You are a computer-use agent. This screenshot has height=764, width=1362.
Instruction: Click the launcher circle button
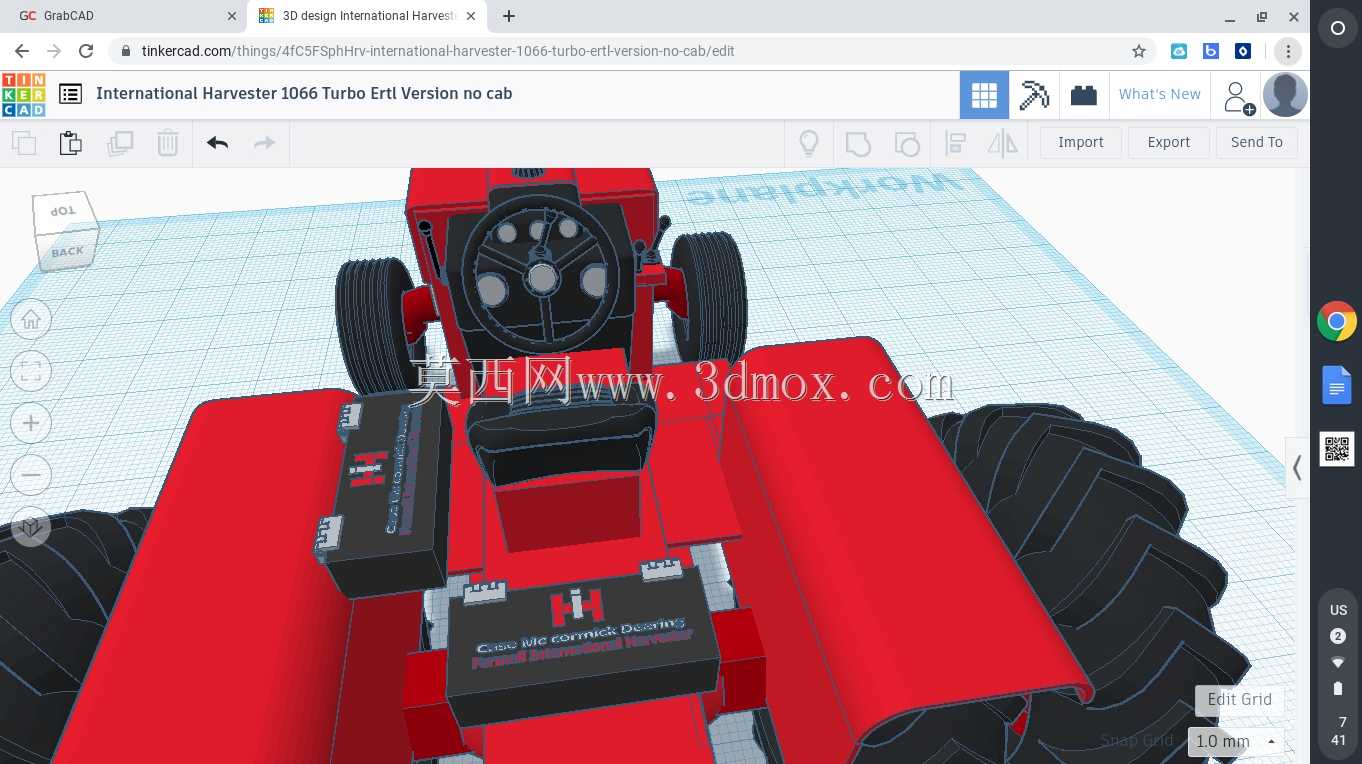point(1337,28)
